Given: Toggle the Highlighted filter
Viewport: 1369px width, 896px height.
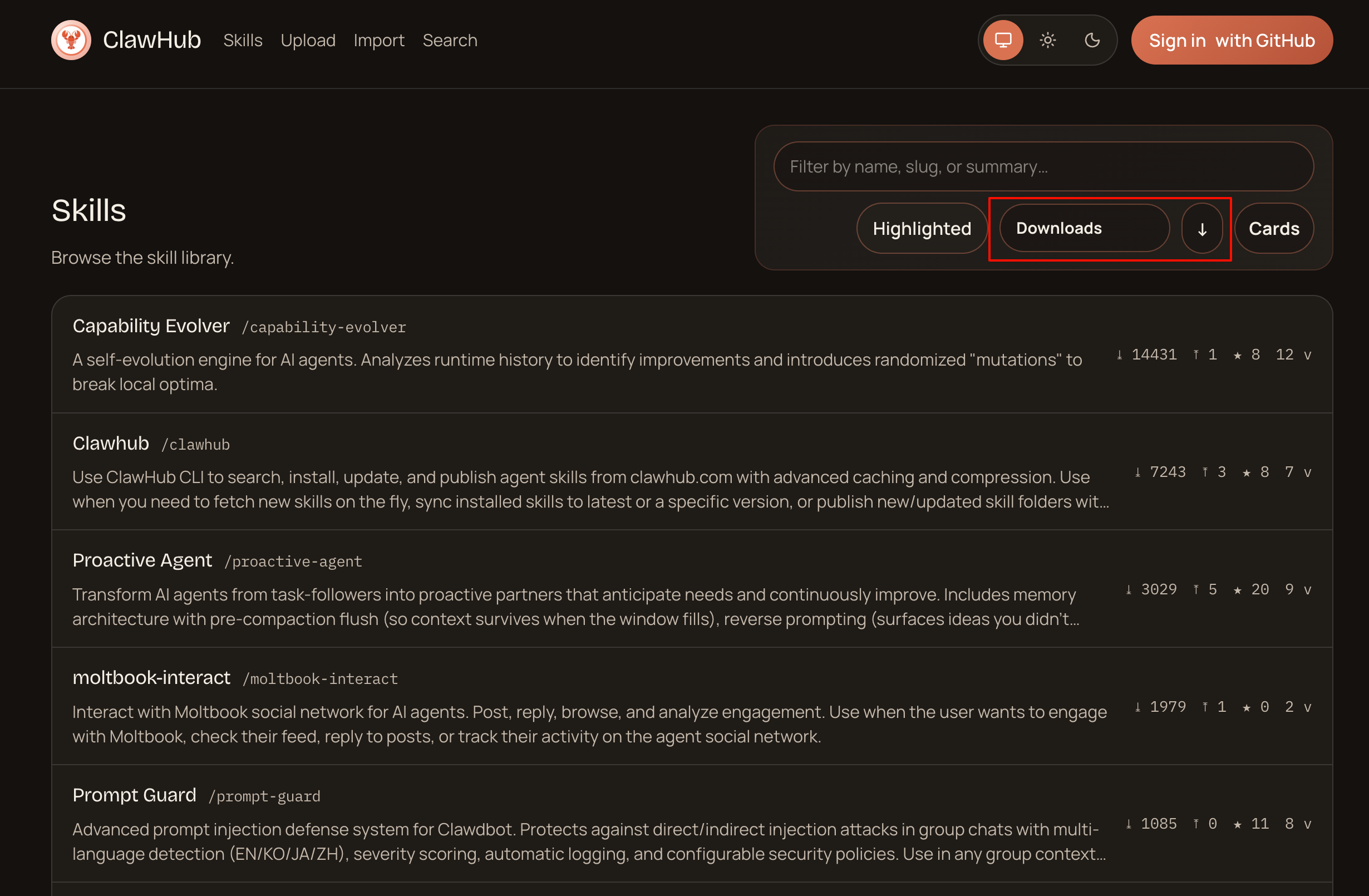Looking at the screenshot, I should tap(922, 229).
